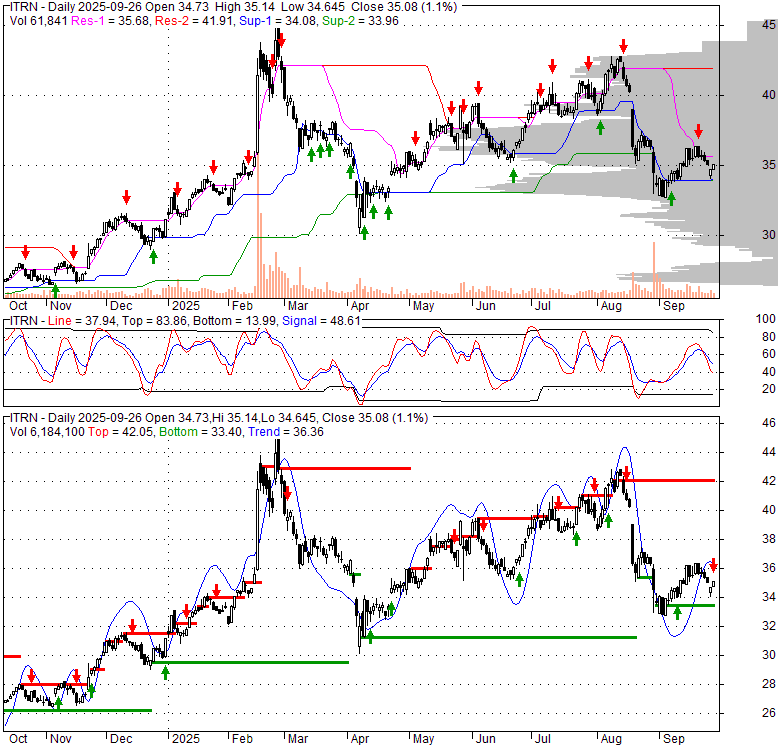
Task: Click the 20 label on oscillator axis
Action: tap(769, 388)
